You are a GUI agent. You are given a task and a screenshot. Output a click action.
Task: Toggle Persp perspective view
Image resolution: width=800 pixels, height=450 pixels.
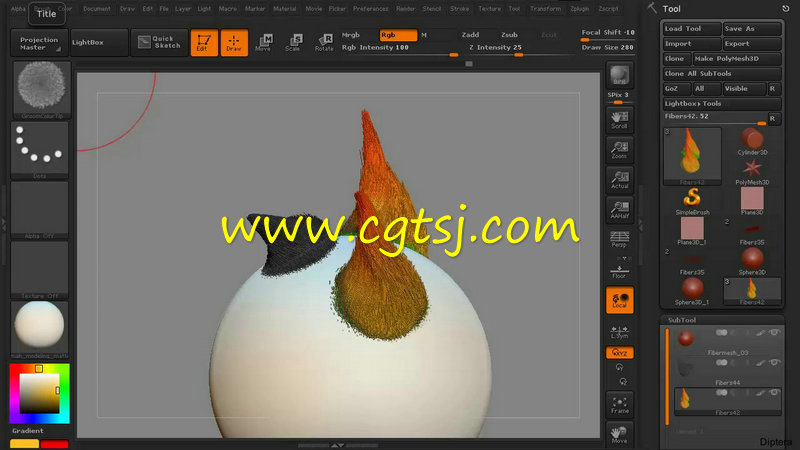pos(619,240)
